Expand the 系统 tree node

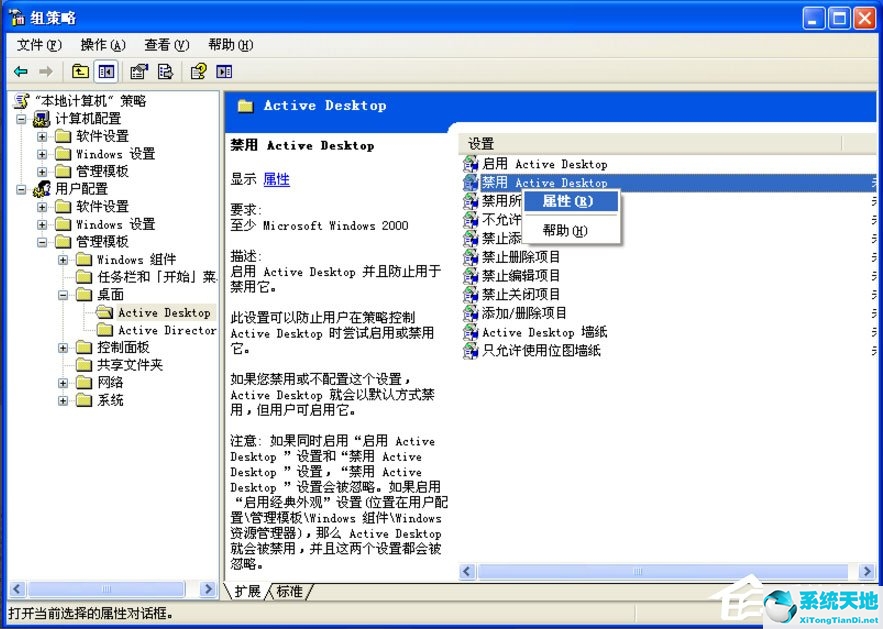click(x=62, y=398)
